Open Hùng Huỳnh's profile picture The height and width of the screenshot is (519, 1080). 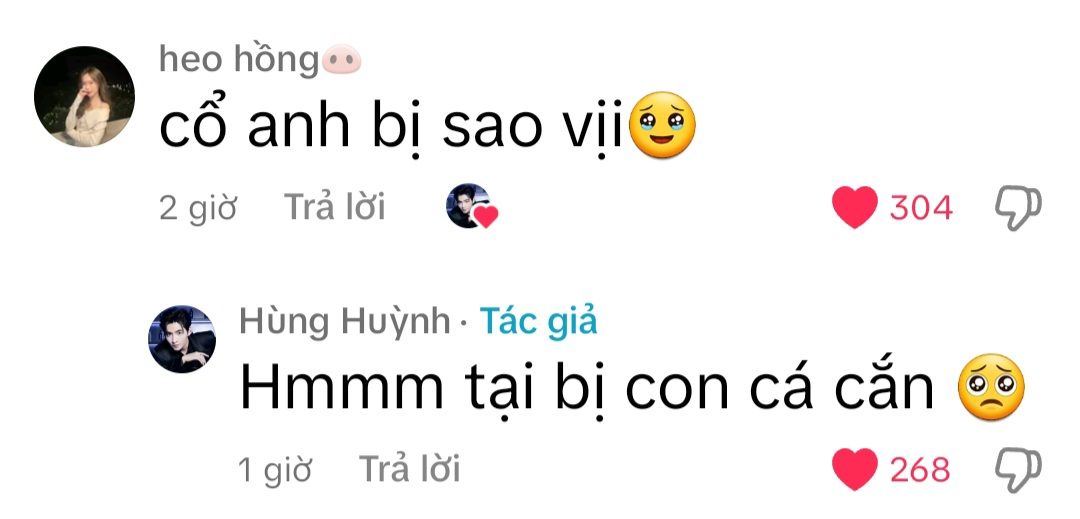pos(182,339)
